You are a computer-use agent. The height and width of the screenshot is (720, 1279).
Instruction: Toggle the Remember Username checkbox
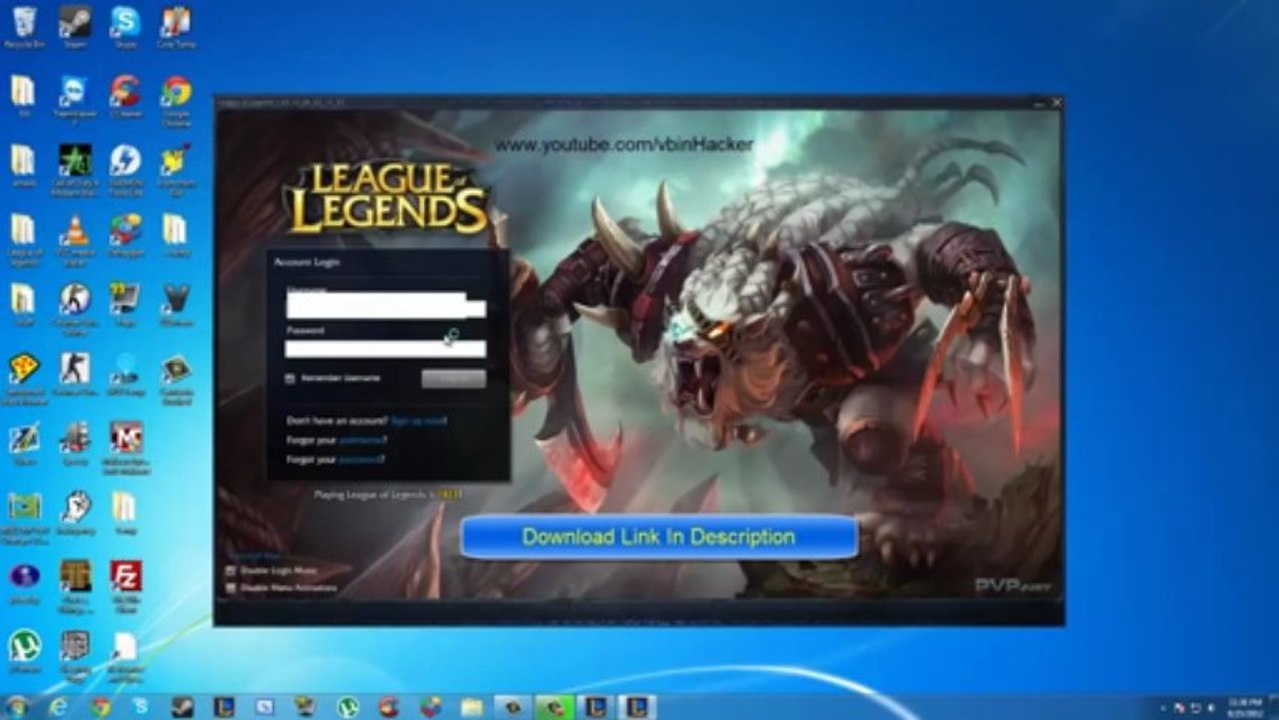290,378
